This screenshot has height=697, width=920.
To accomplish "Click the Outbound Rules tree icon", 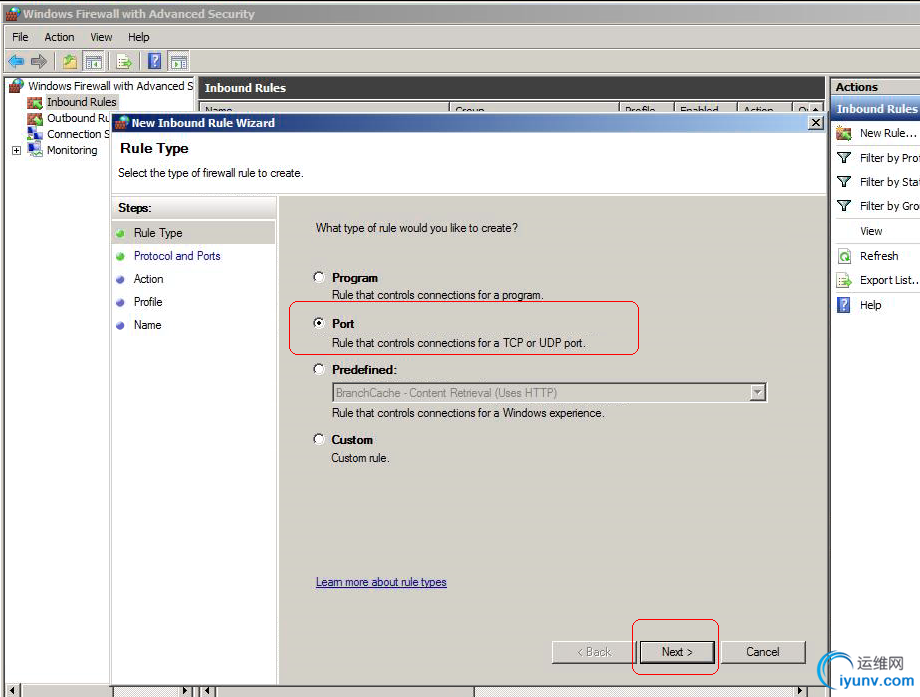I will pyautogui.click(x=35, y=119).
